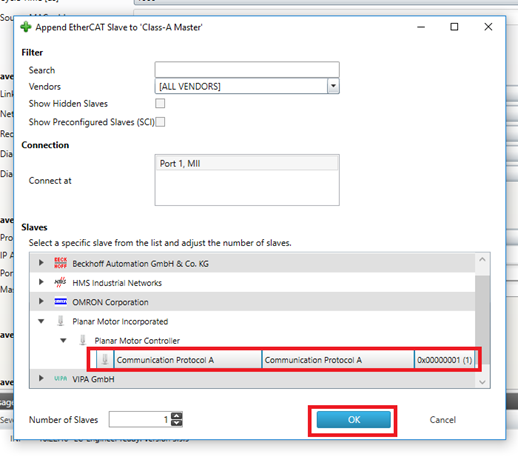The image size is (518, 457).
Task: Collapse the Planar Motor Controller node
Action: coord(63,341)
